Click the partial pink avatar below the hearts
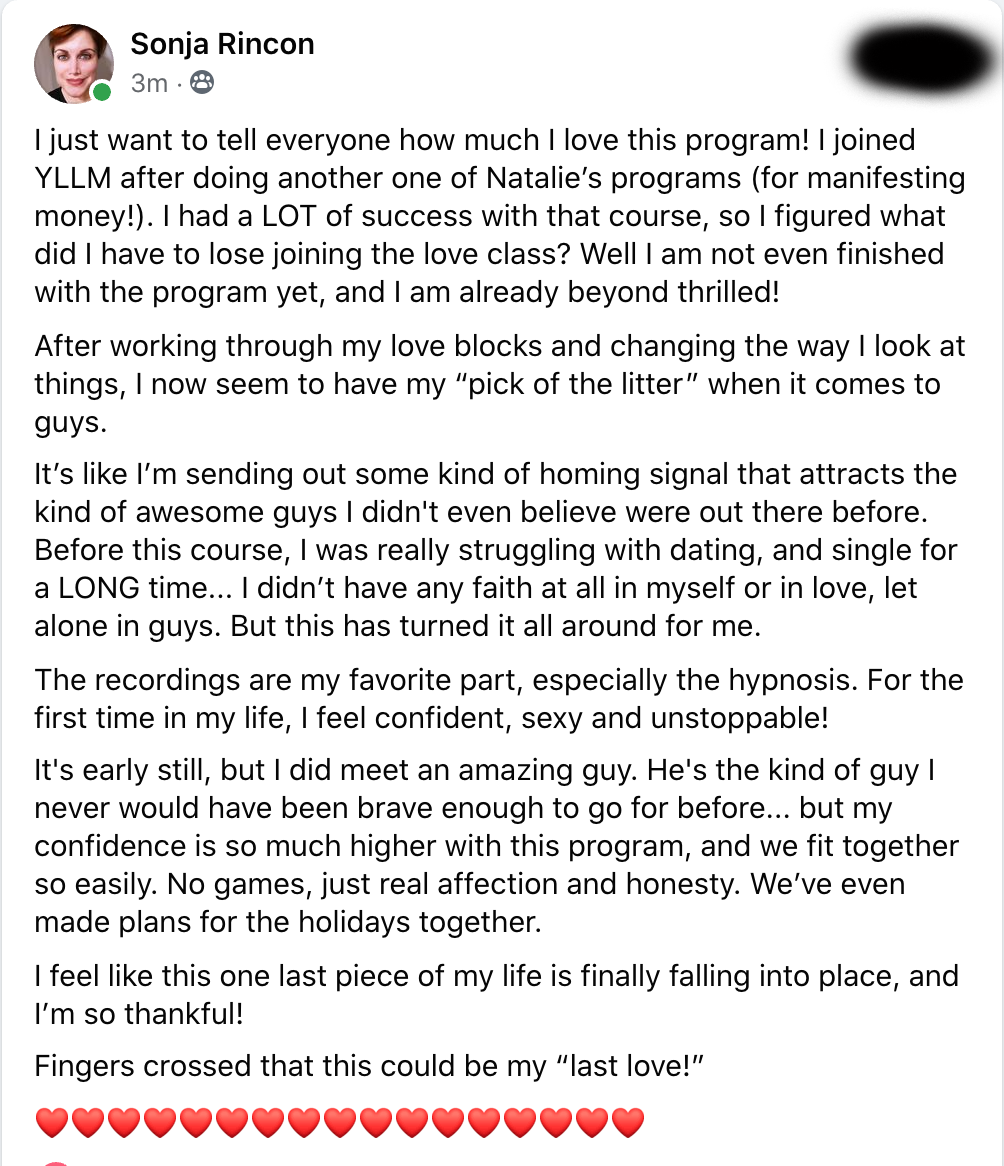This screenshot has height=1166, width=1004. click(x=56, y=1162)
